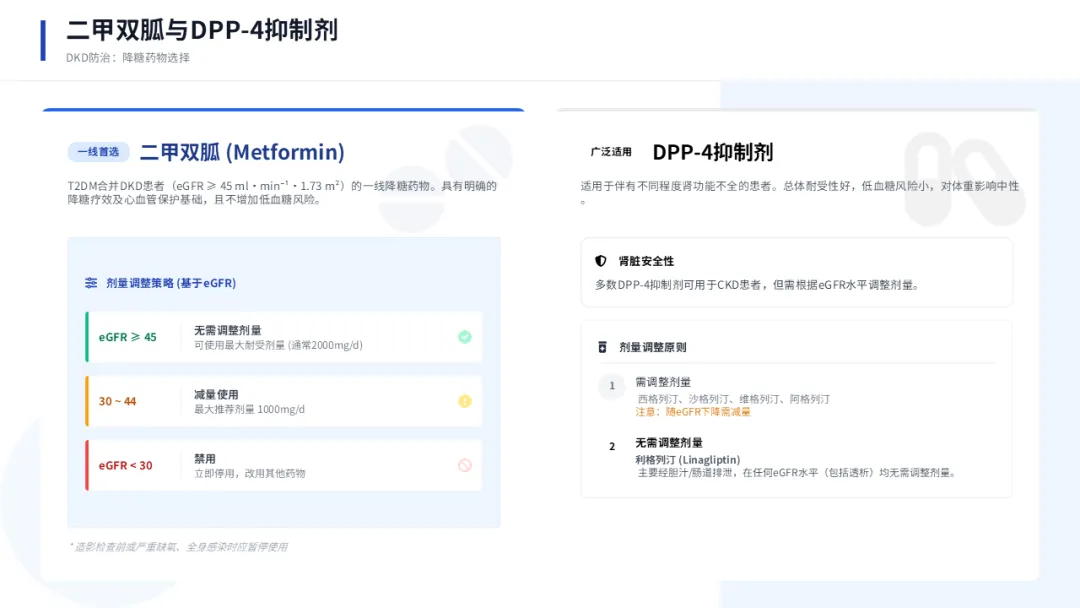Click the text 立即停用，改用其他药物
The height and width of the screenshot is (608, 1080).
[249, 473]
